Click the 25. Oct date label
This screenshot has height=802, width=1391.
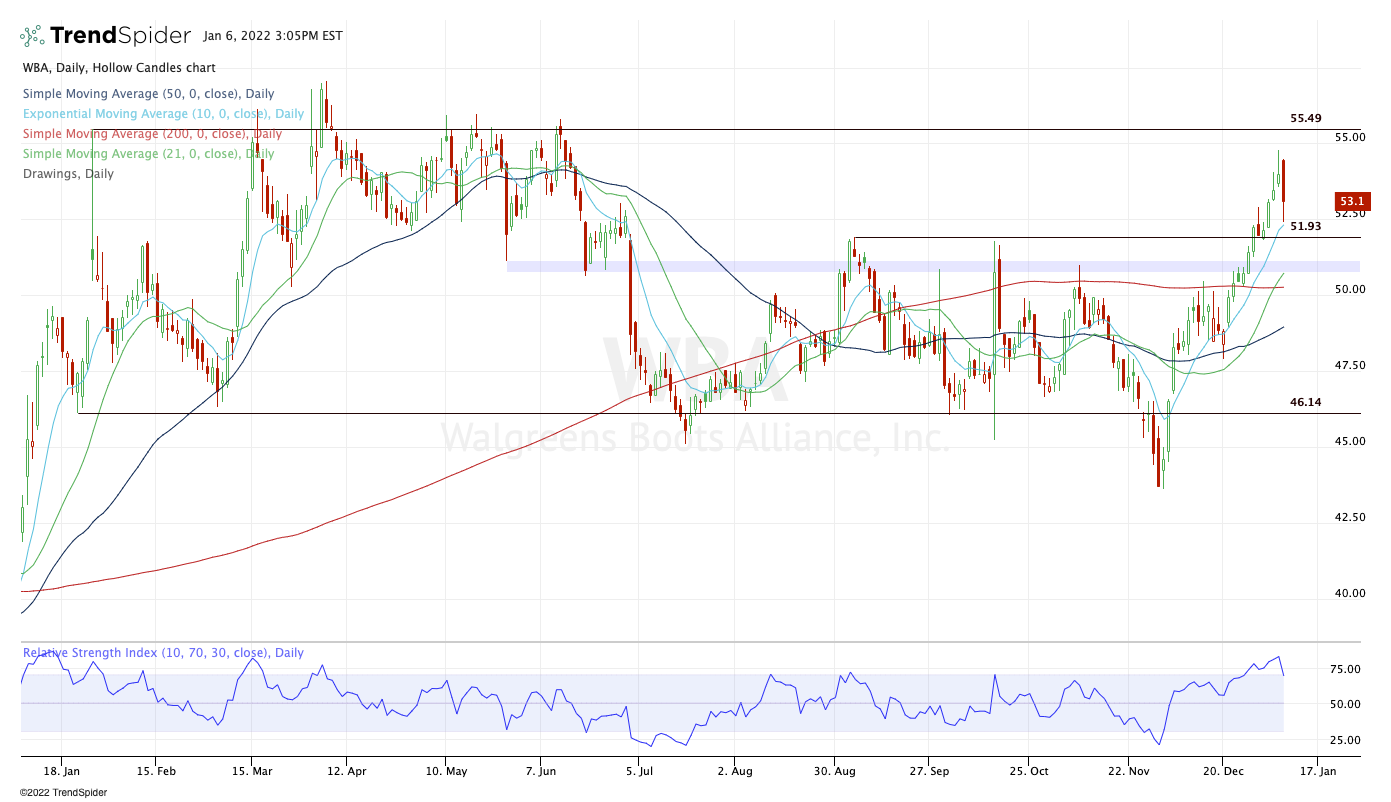pos(1029,771)
